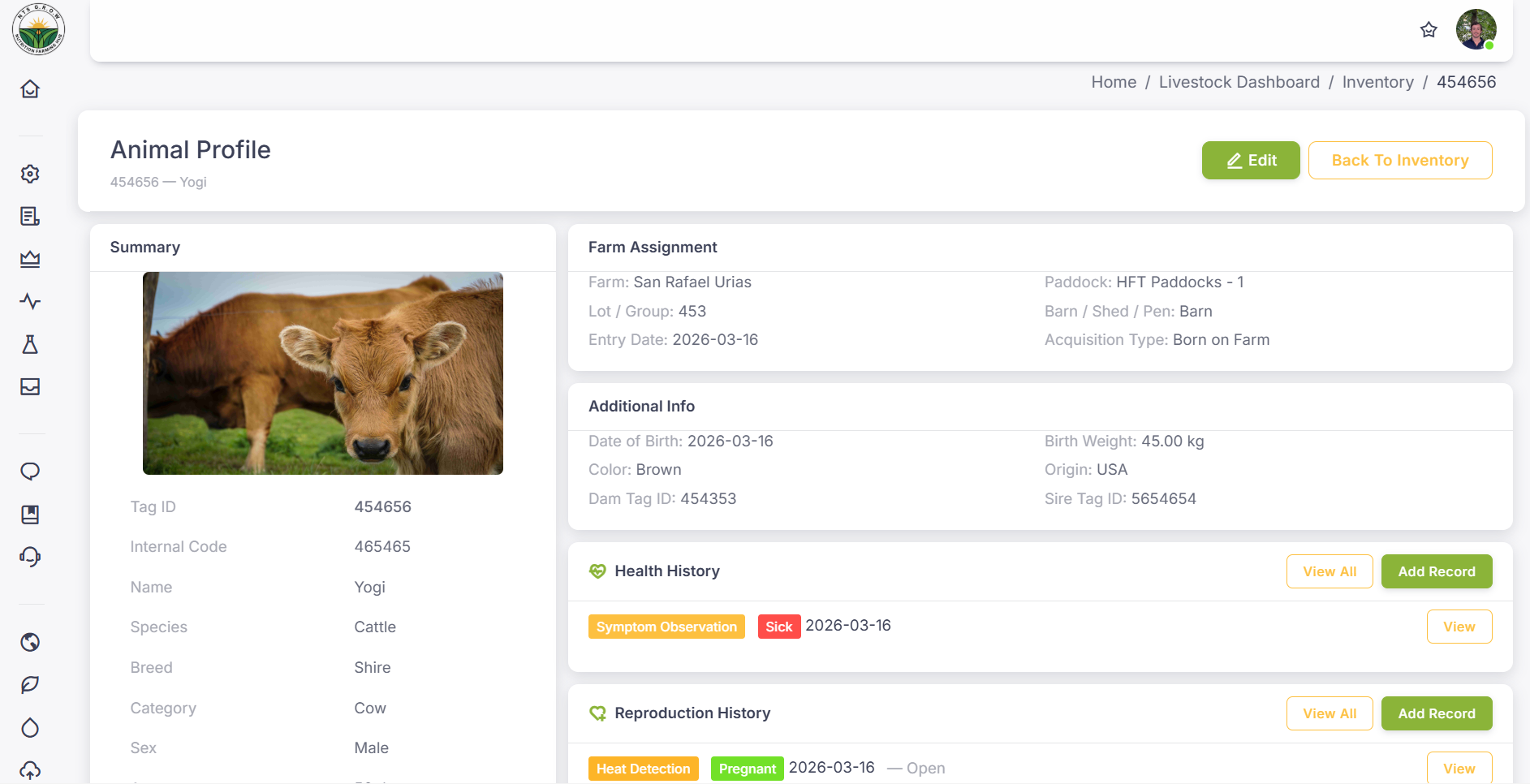1530x784 pixels.
Task: Click Back To Inventory button
Action: [1400, 160]
